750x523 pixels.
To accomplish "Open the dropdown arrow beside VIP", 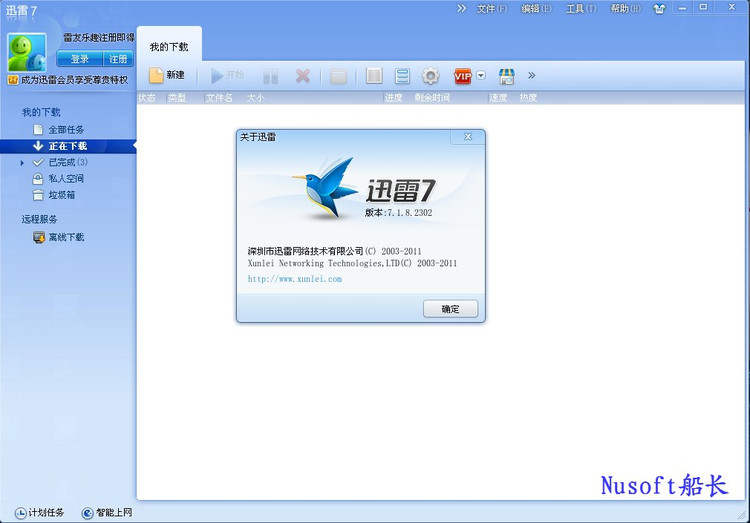I will (x=481, y=76).
